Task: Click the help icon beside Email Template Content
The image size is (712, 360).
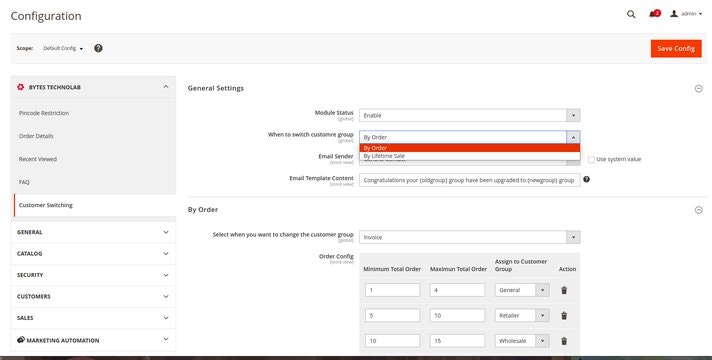Action: pyautogui.click(x=586, y=179)
